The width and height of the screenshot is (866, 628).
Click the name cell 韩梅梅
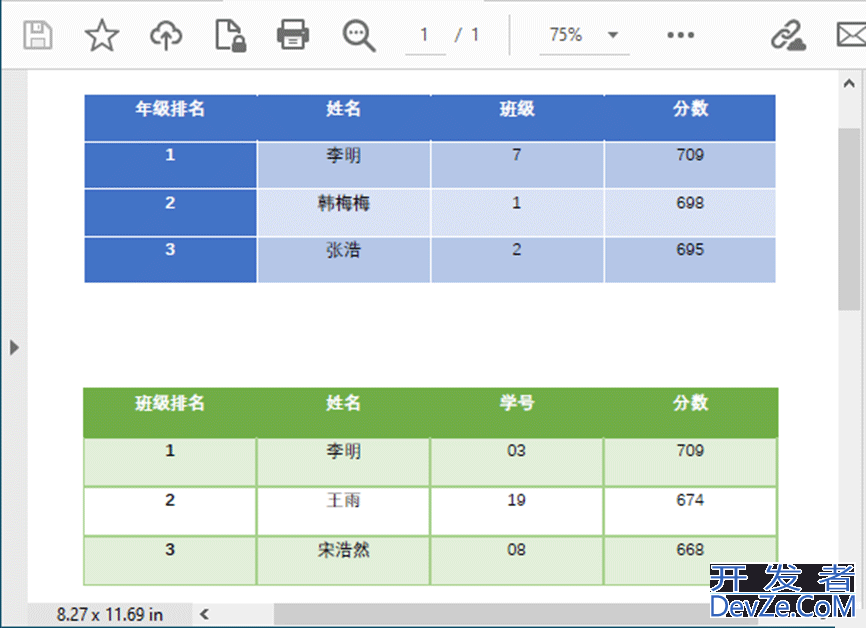[x=344, y=213]
